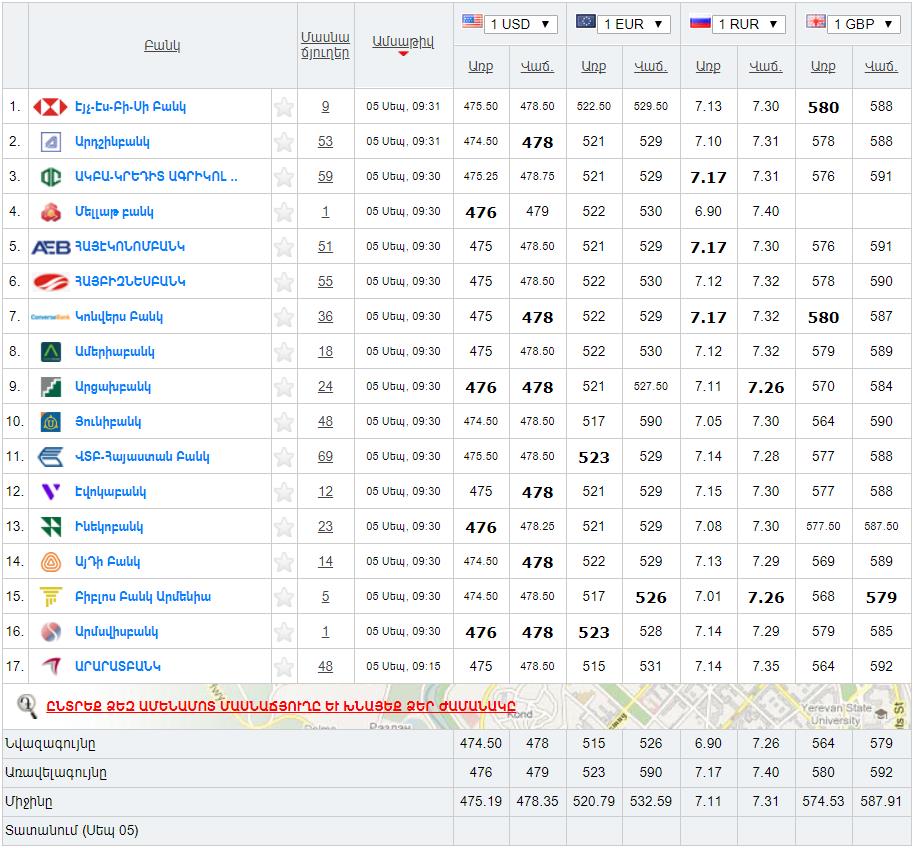Toggle favorite star for Araratbank row
914x848 pixels.
pyautogui.click(x=284, y=667)
